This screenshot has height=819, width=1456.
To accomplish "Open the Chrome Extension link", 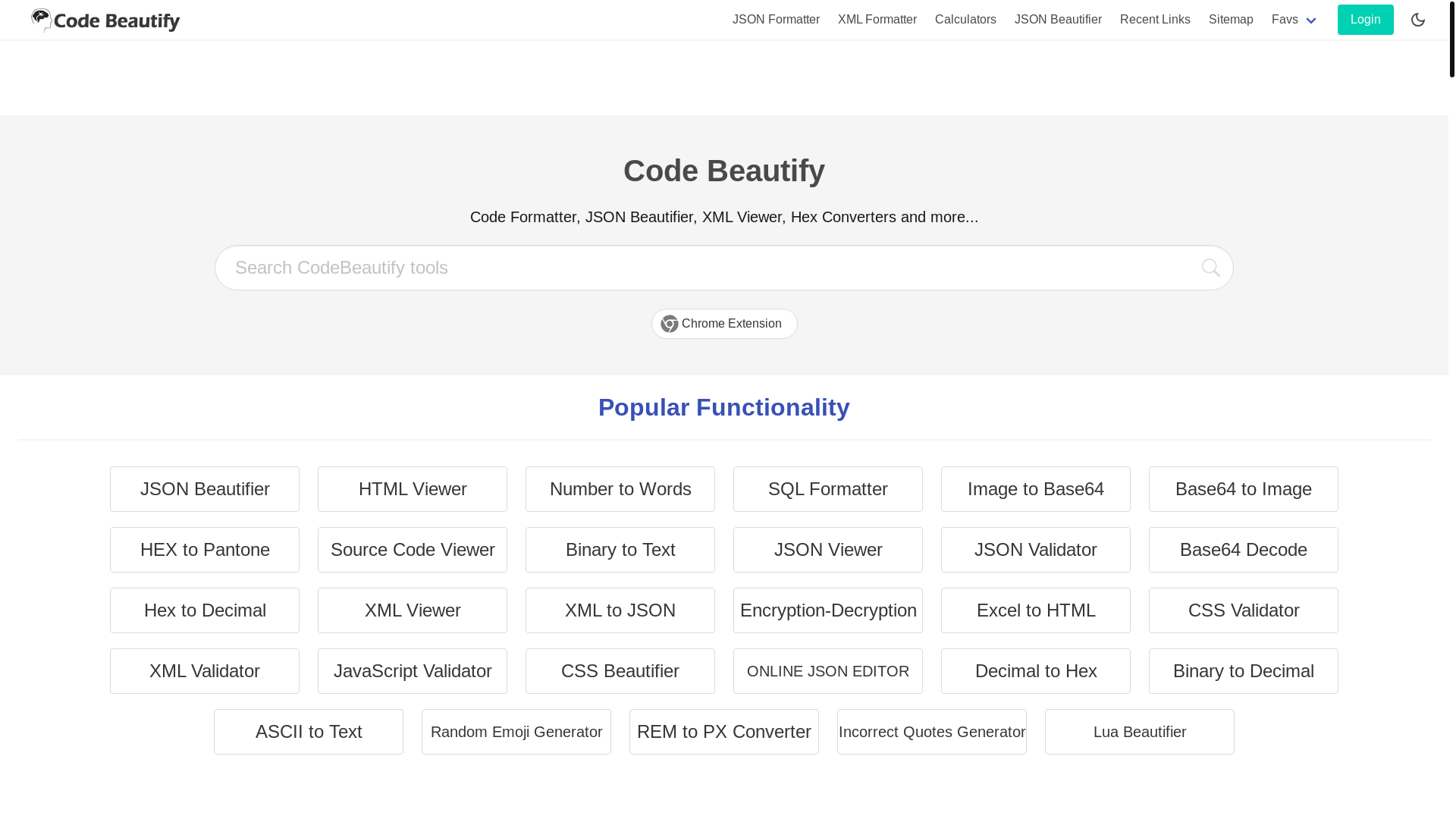I will coord(724,324).
